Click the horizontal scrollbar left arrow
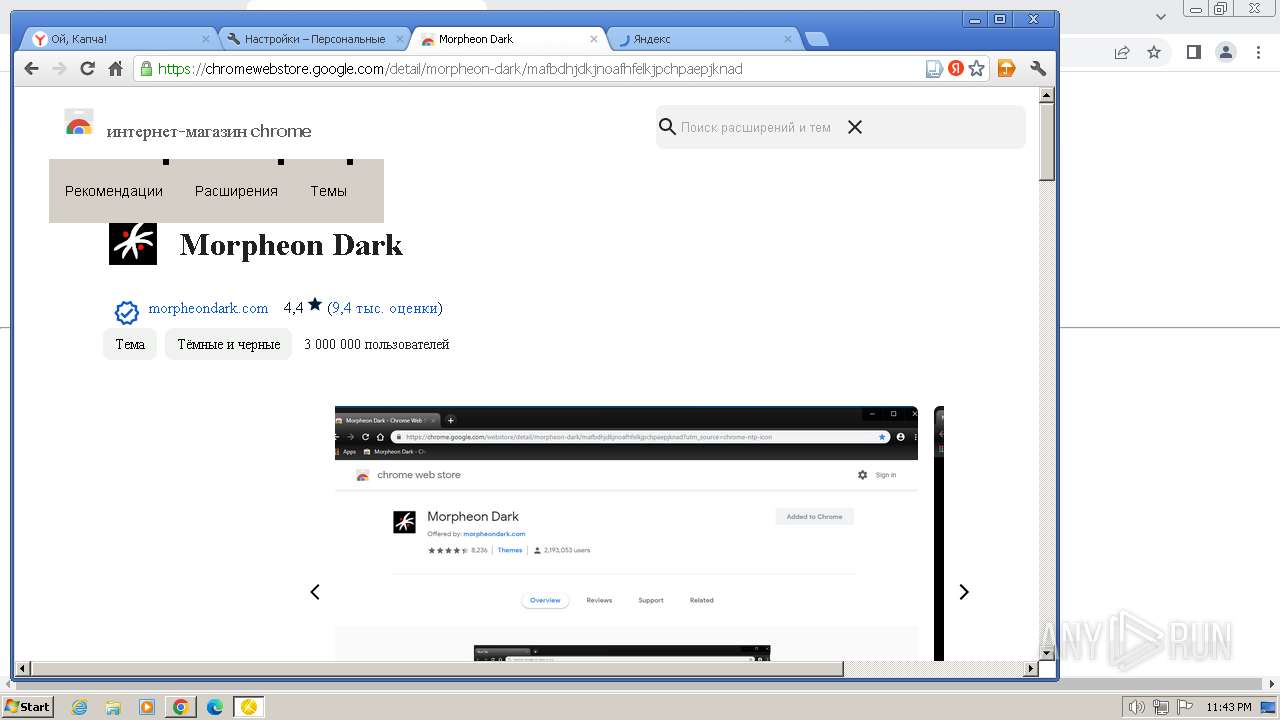The image size is (1280, 720). click(22, 668)
